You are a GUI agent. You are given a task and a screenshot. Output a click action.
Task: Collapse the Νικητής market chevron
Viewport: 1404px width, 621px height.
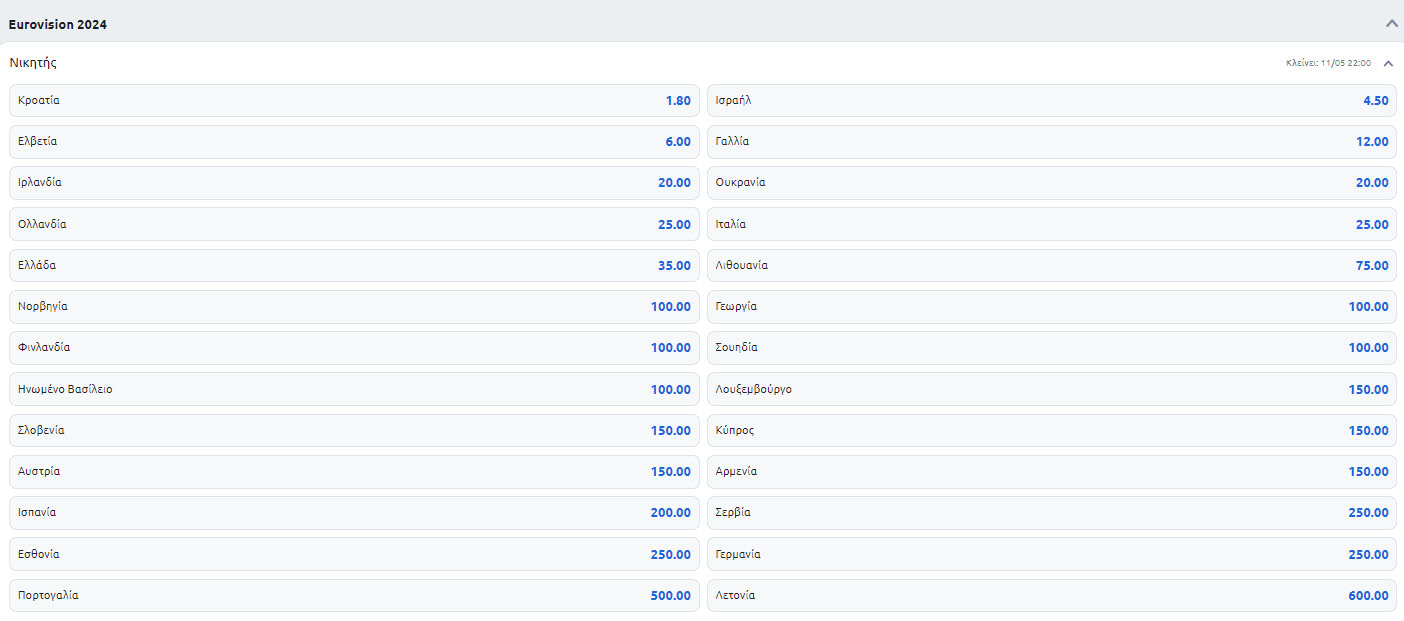(x=1388, y=63)
